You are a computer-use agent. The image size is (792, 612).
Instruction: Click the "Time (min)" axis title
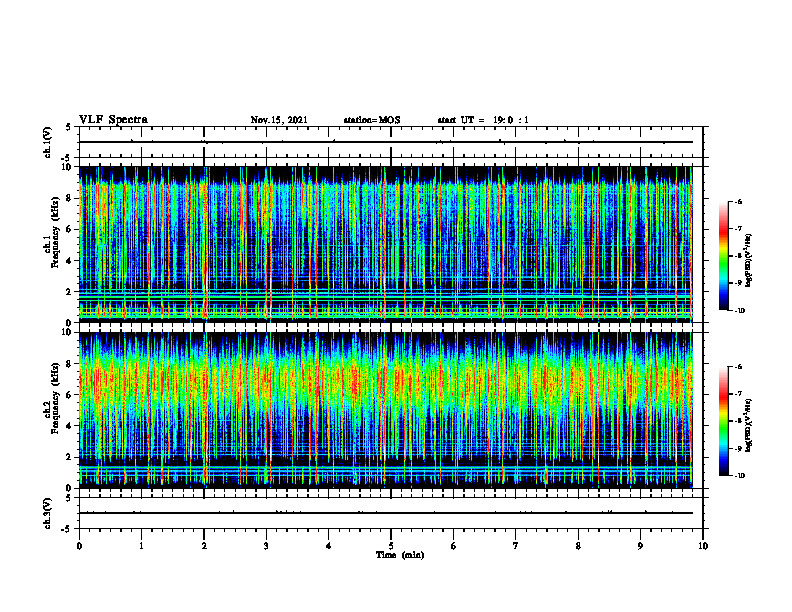(400, 555)
